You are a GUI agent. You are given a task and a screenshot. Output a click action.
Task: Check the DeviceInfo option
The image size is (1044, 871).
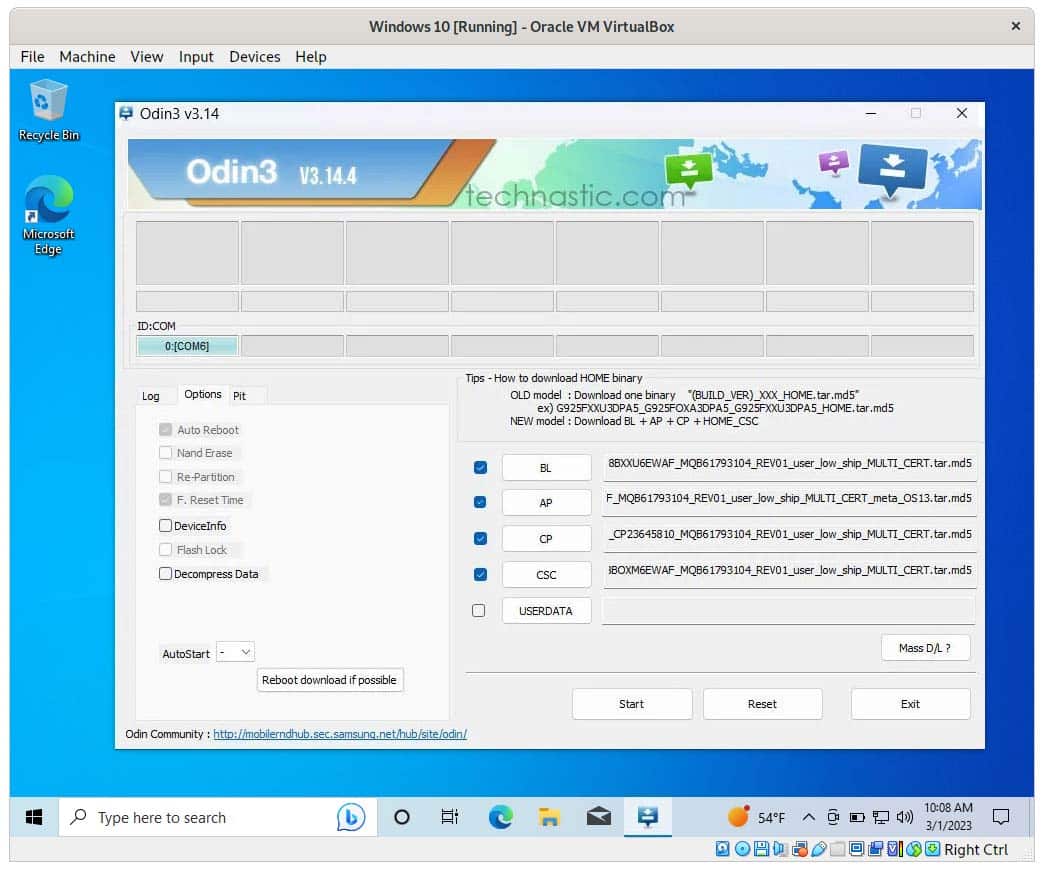[x=165, y=525]
